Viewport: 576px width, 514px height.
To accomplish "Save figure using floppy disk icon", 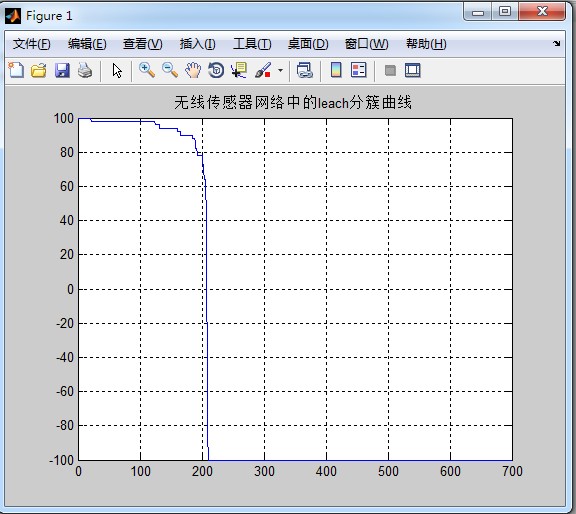I will click(x=62, y=70).
